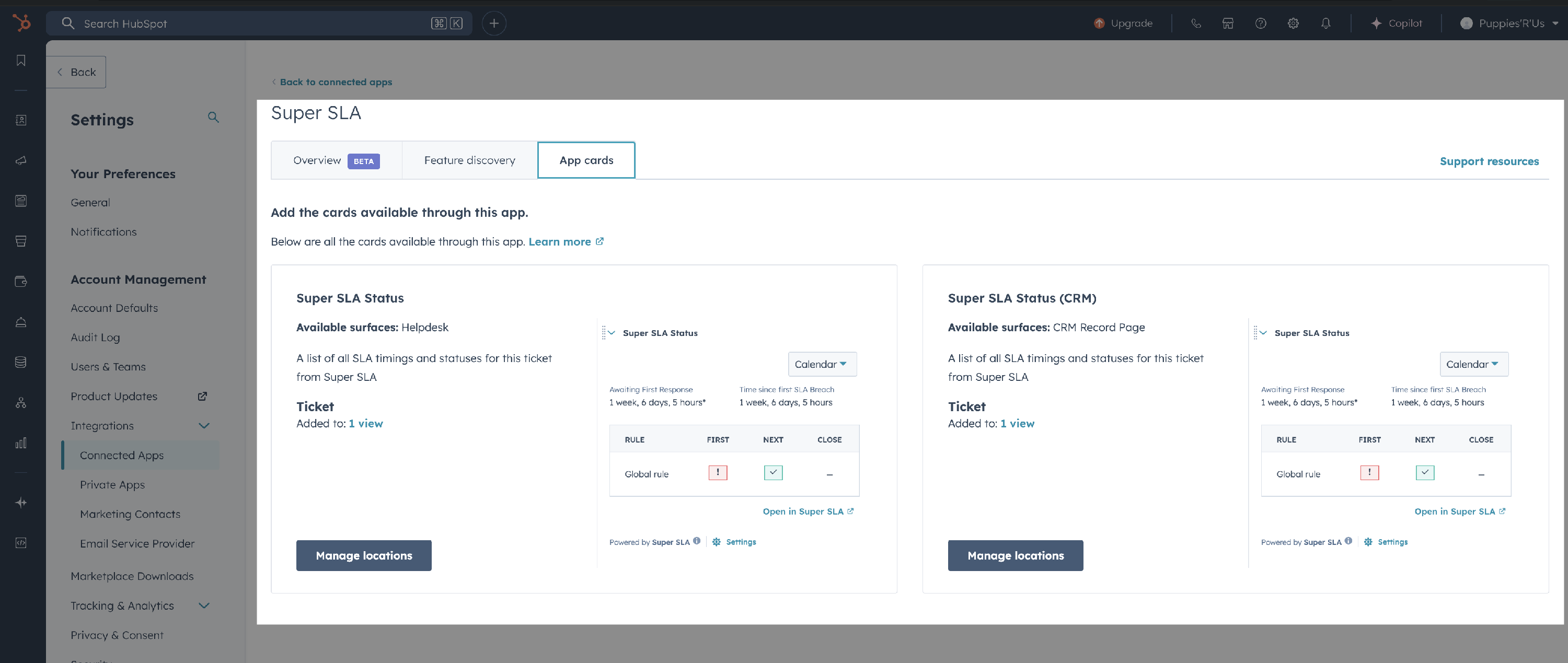The height and width of the screenshot is (663, 1568).
Task: Open the Content icon in left rail
Action: coord(21,201)
